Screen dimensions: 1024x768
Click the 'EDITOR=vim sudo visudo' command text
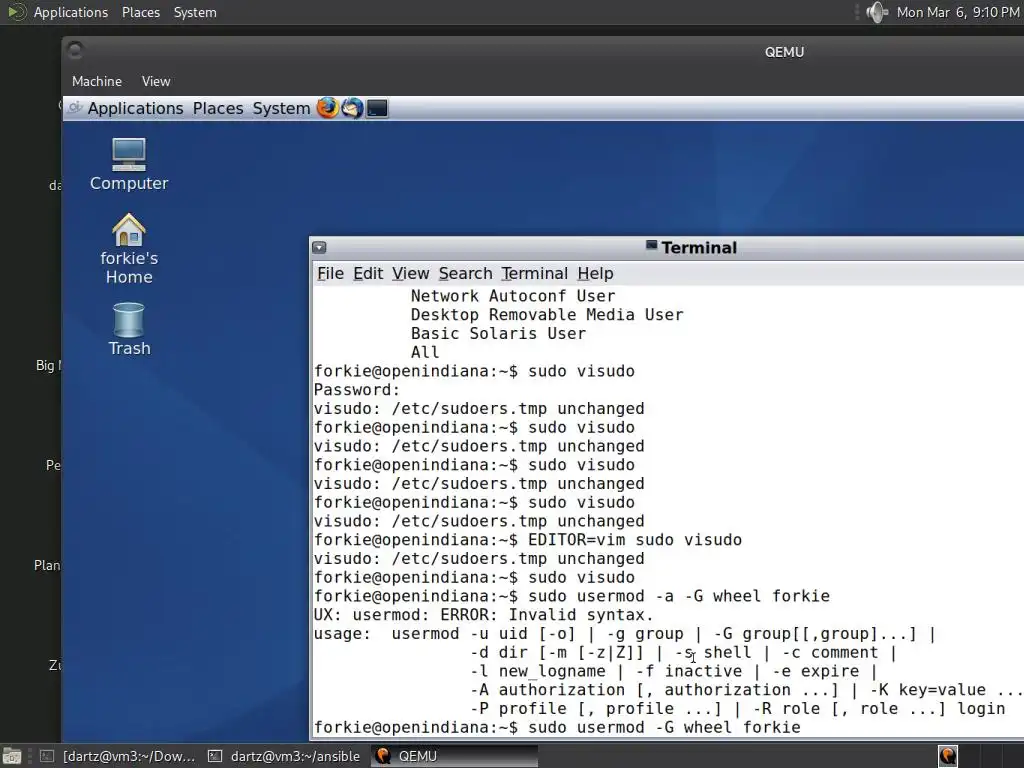pyautogui.click(x=635, y=540)
